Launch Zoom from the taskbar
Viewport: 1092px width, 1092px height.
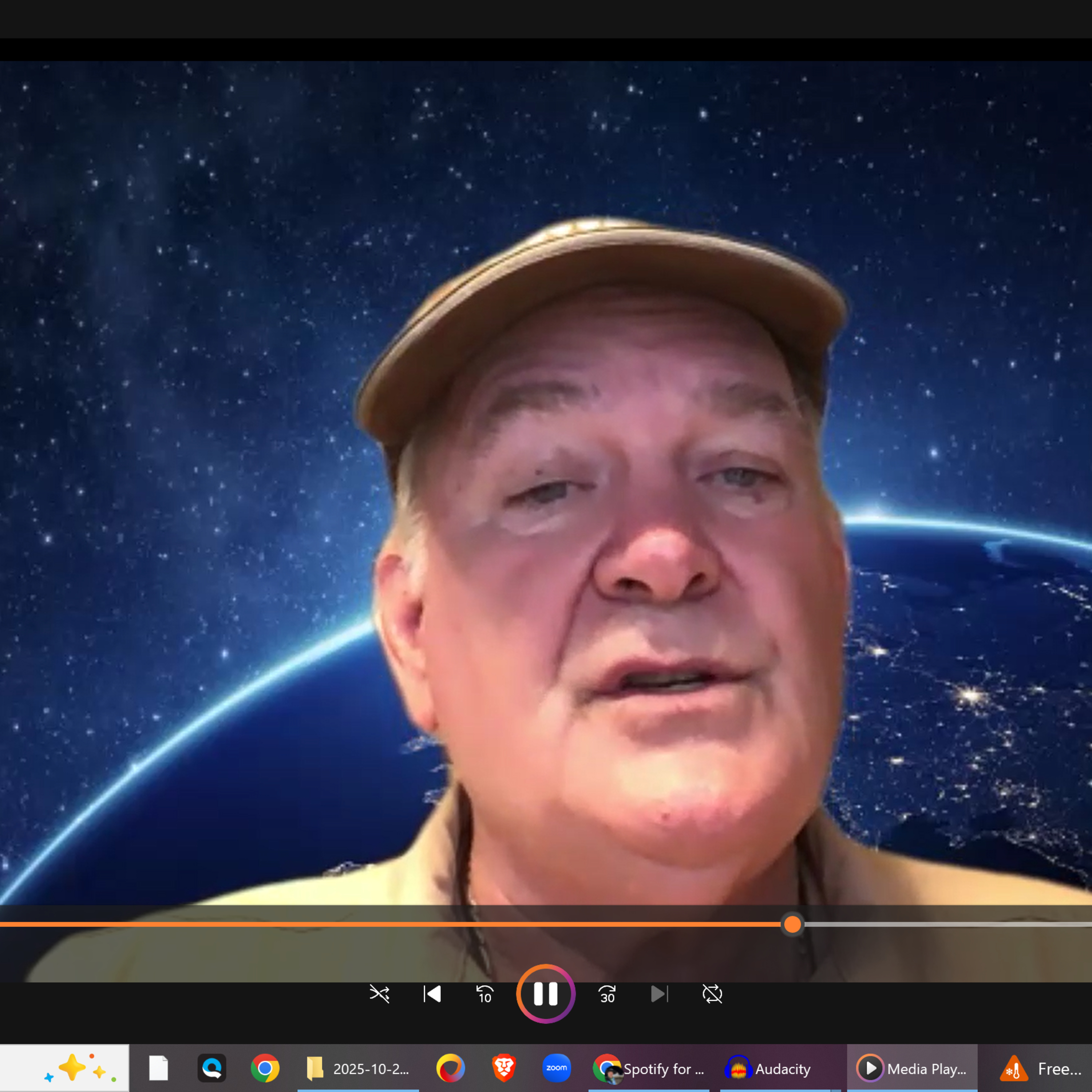557,1068
